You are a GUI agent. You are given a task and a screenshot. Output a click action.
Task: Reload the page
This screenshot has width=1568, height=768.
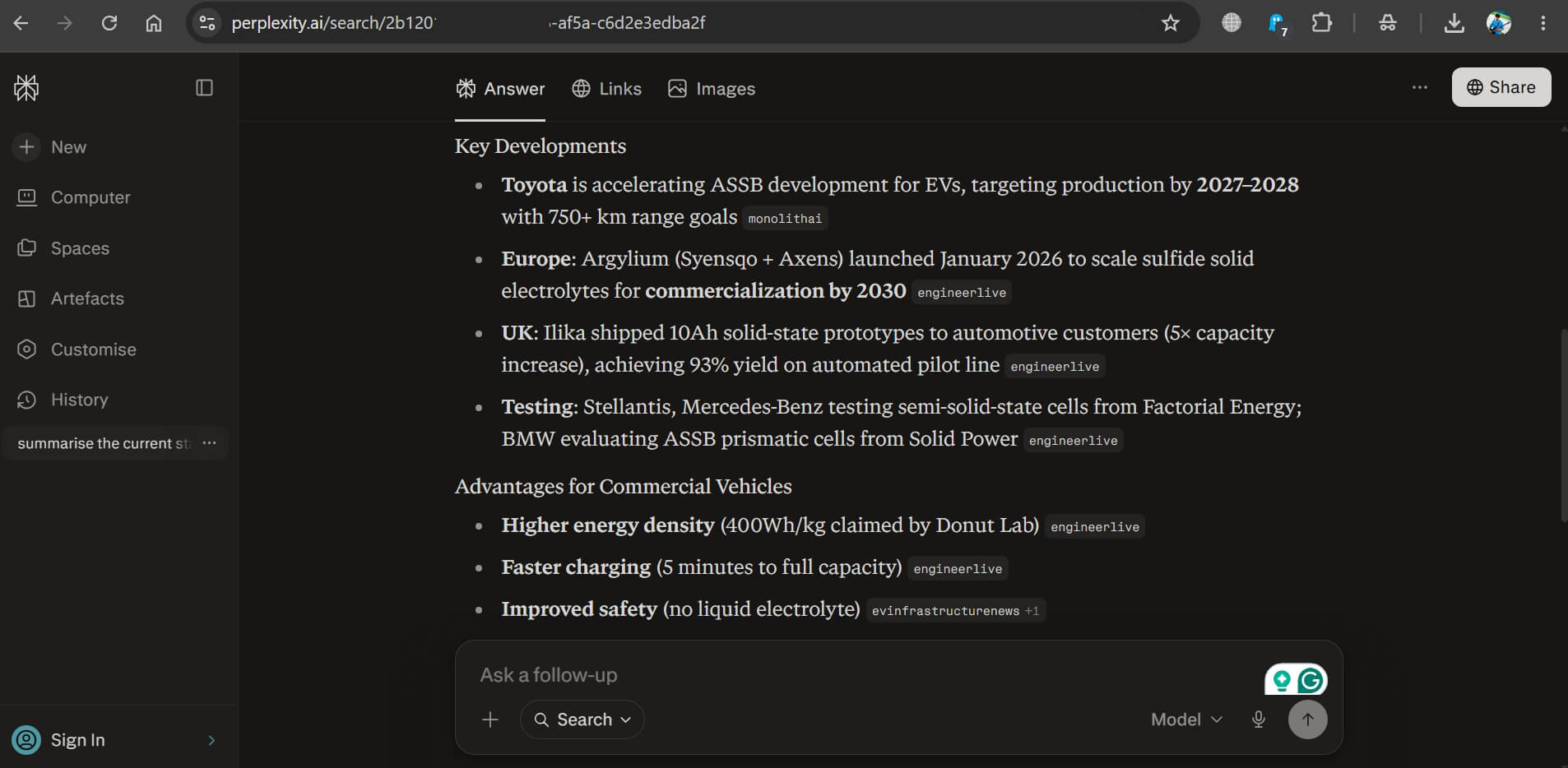(x=109, y=23)
